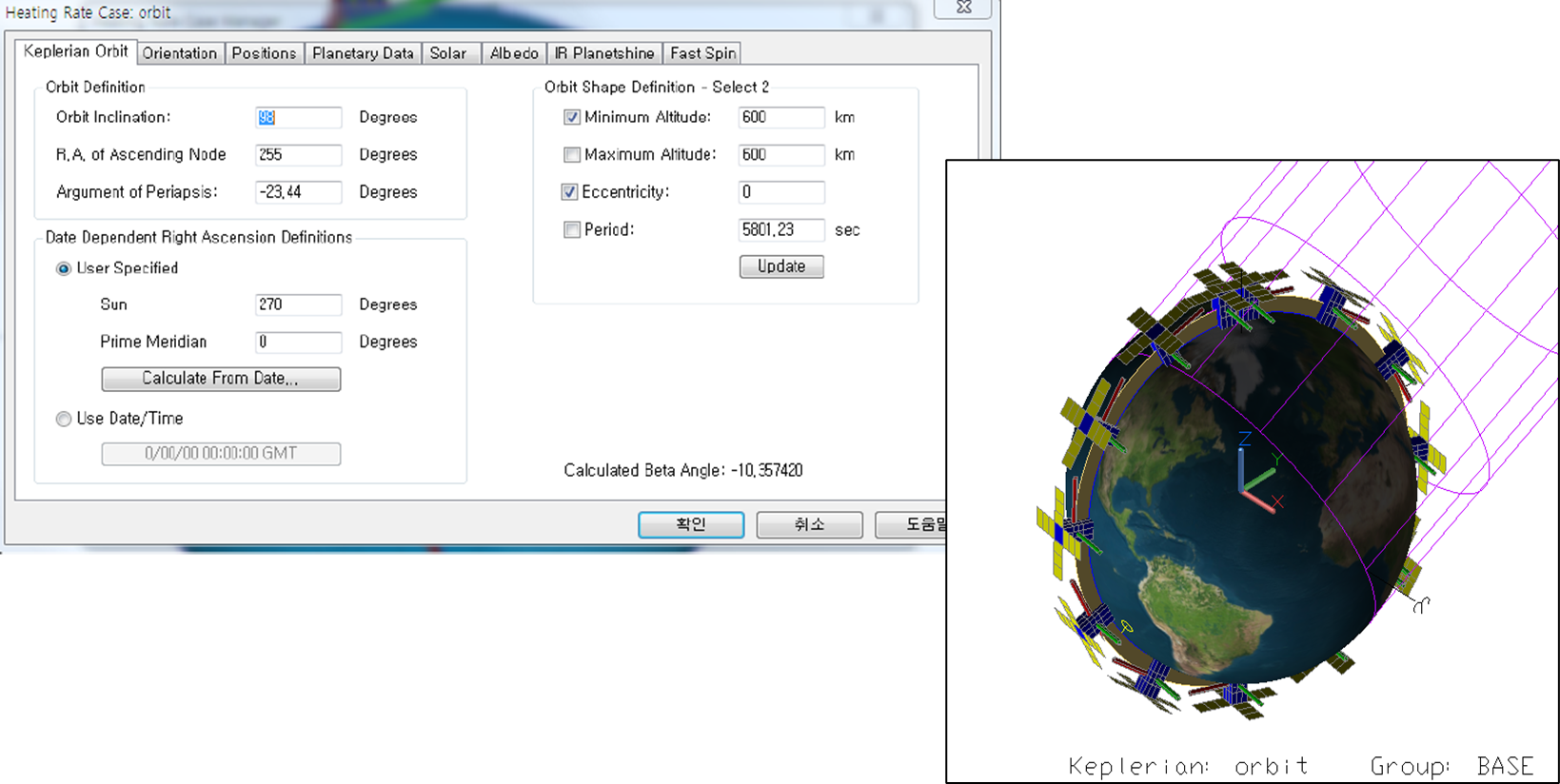
Task: Click the Prime Meridian value field
Action: 298,342
